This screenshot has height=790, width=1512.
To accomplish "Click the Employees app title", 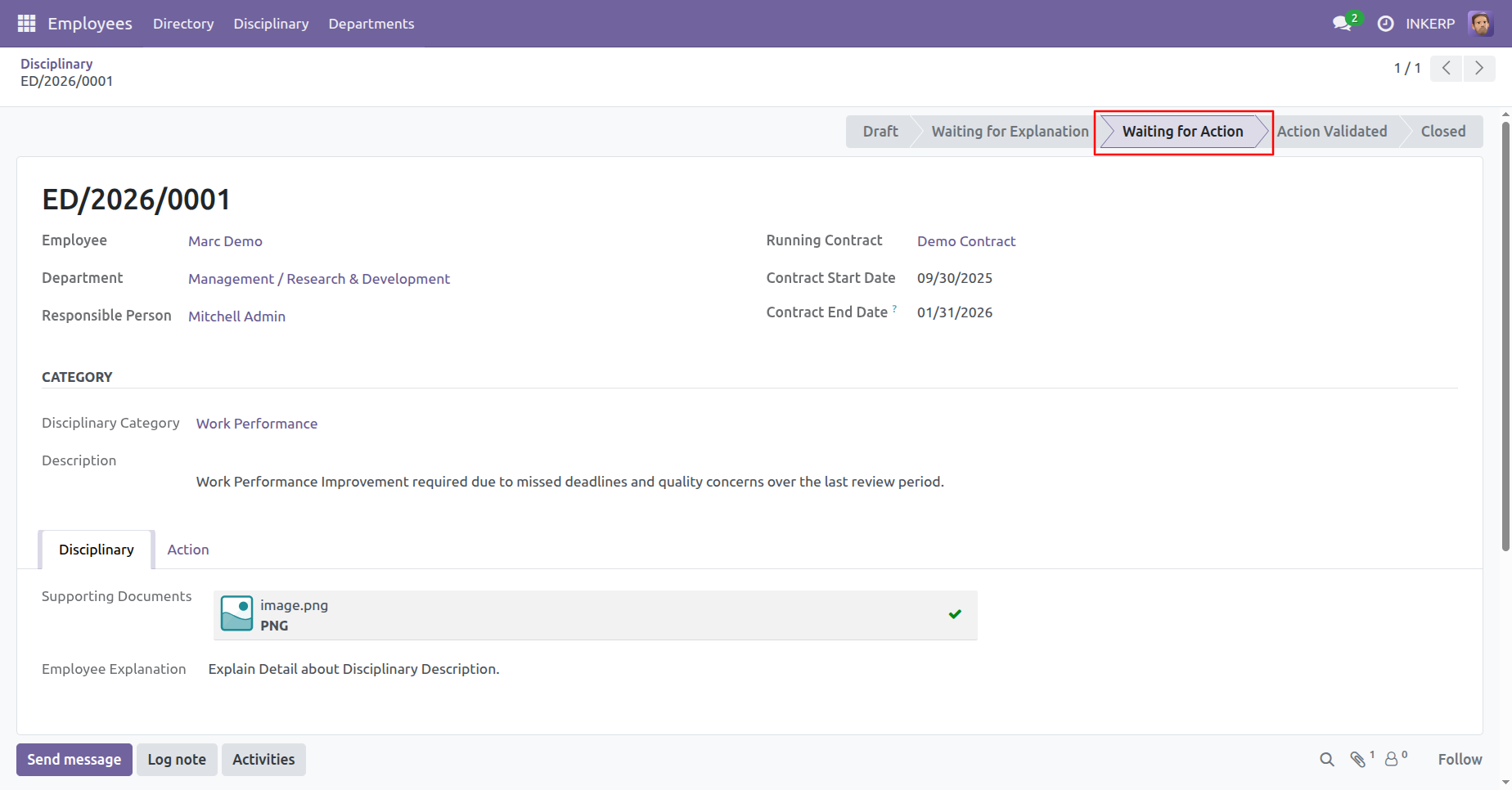I will tap(90, 24).
